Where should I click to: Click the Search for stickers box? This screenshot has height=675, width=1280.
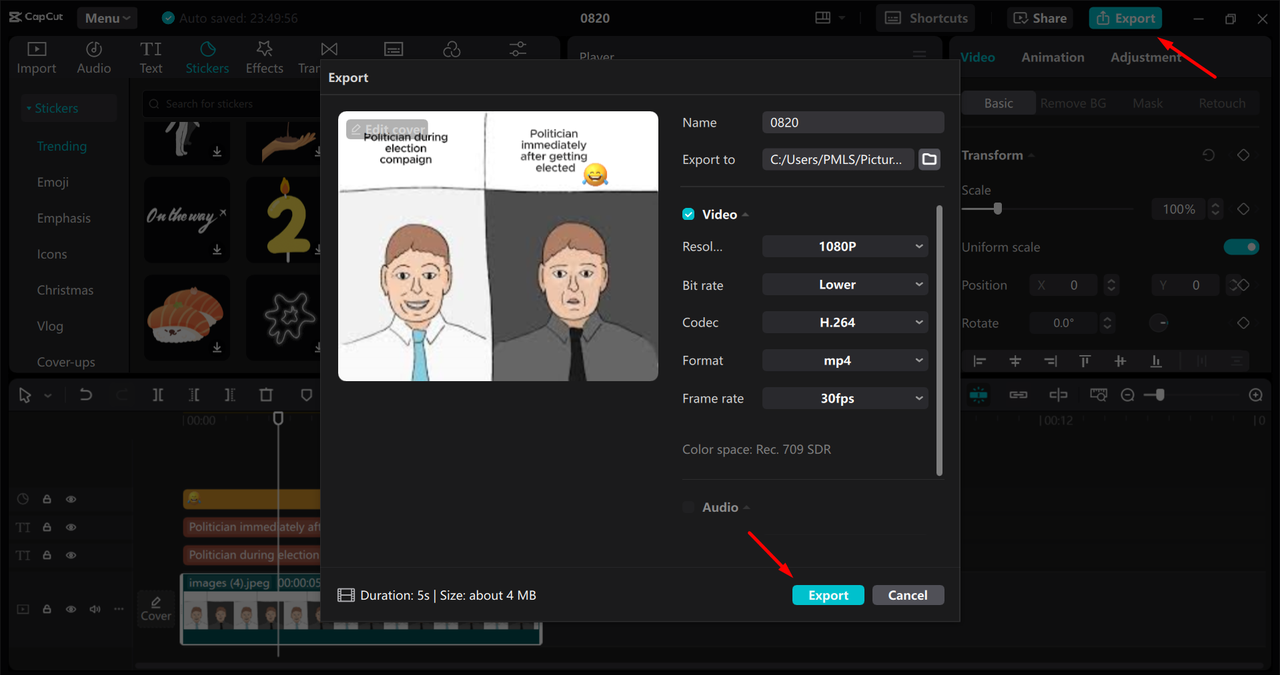pyautogui.click(x=232, y=103)
